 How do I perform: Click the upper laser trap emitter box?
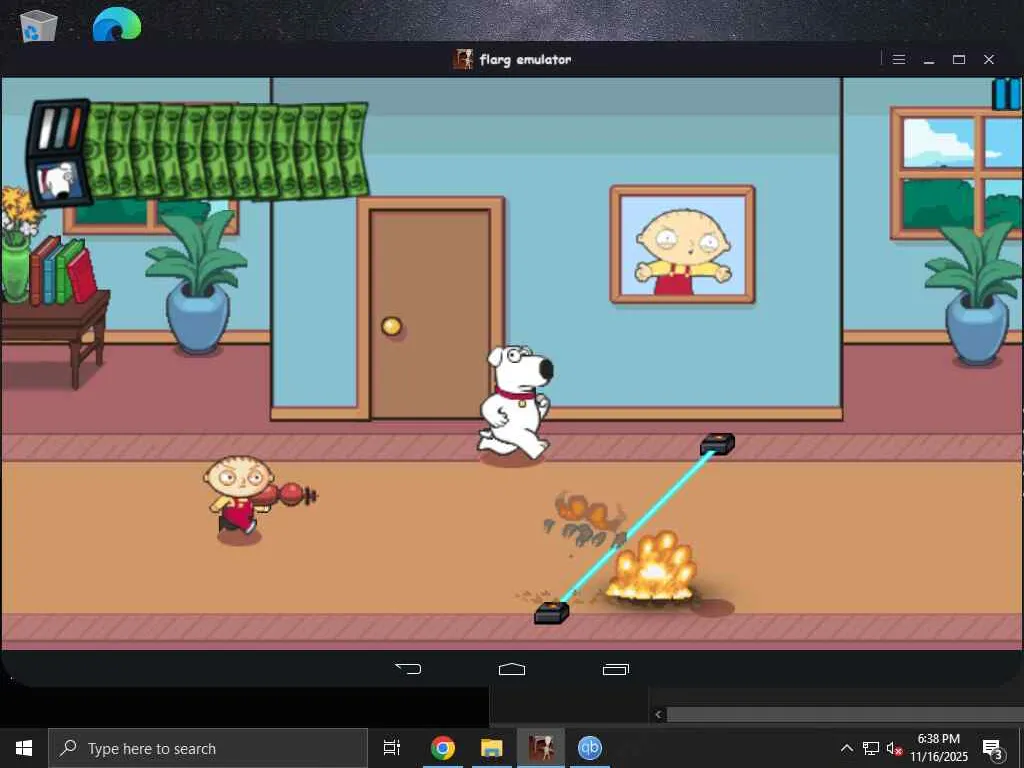[717, 444]
